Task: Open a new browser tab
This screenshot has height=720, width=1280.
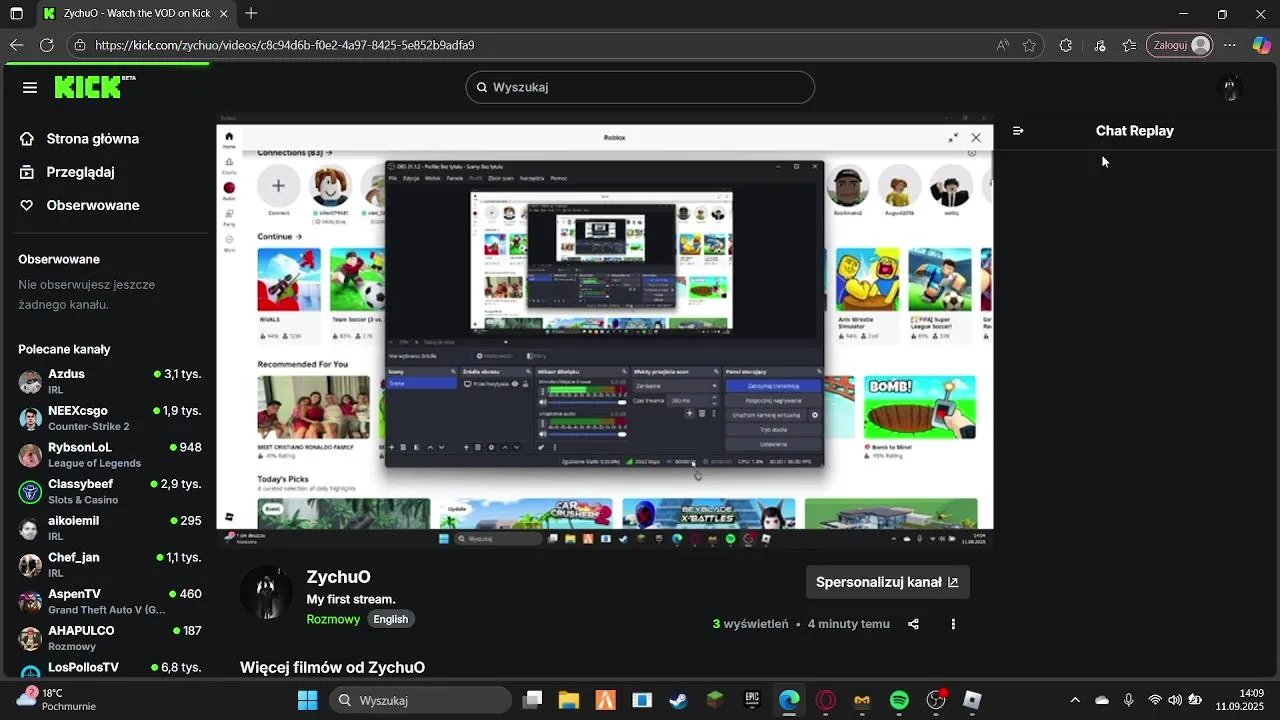Action: coord(251,14)
